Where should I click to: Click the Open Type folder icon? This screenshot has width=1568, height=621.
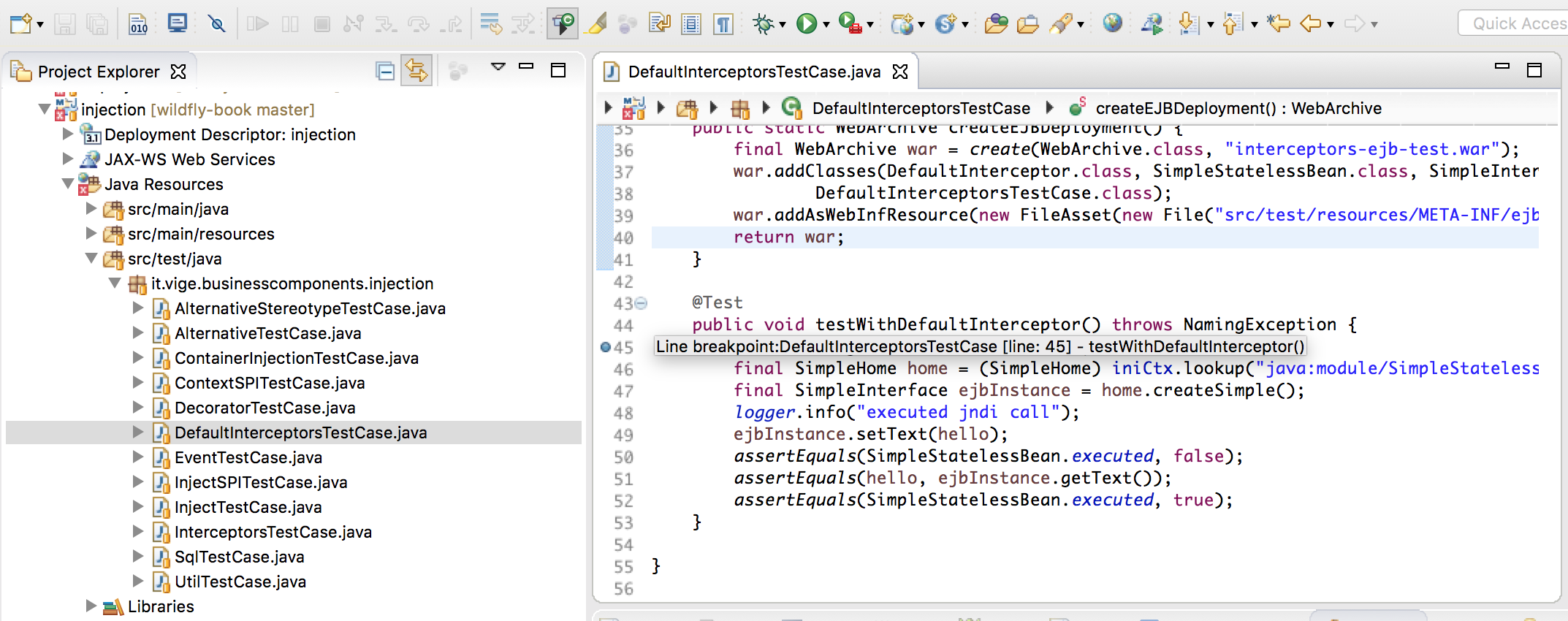pyautogui.click(x=995, y=24)
